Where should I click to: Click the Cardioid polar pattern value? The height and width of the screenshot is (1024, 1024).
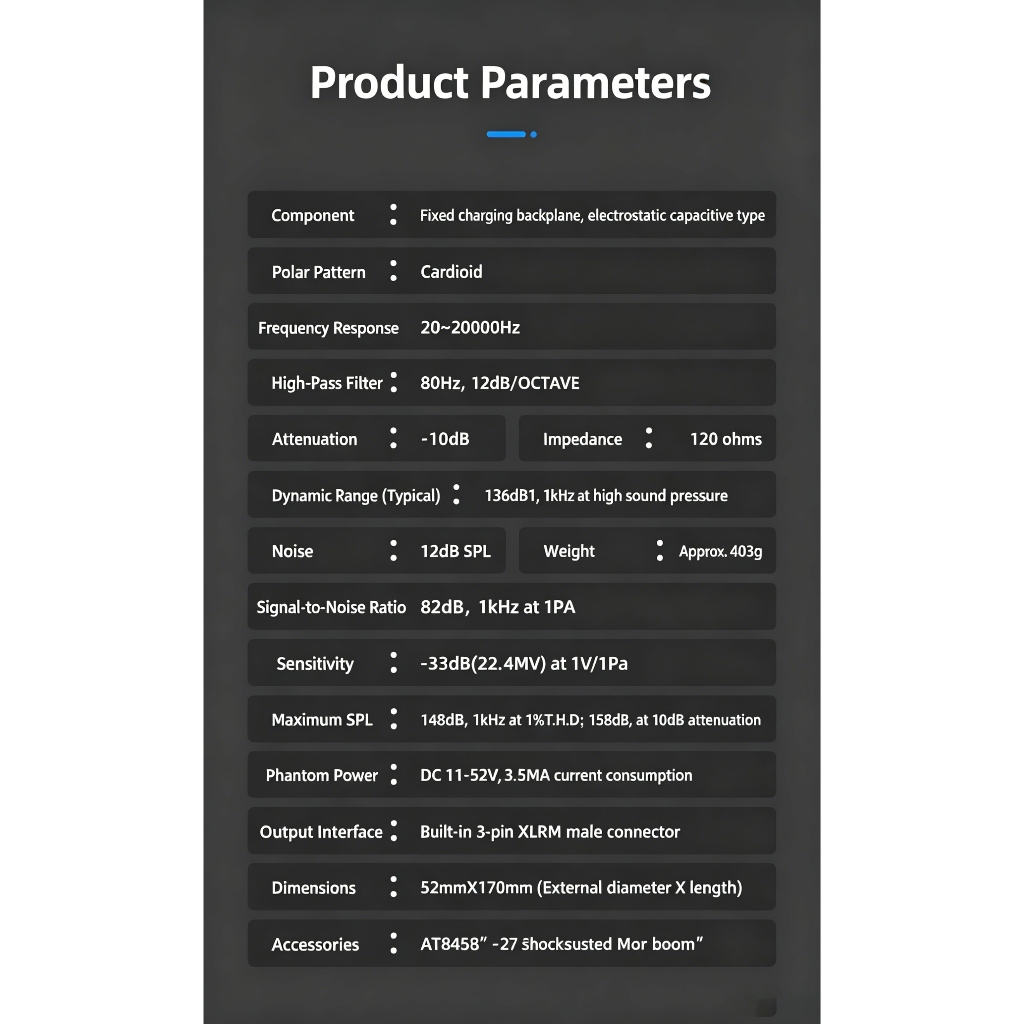coord(451,272)
